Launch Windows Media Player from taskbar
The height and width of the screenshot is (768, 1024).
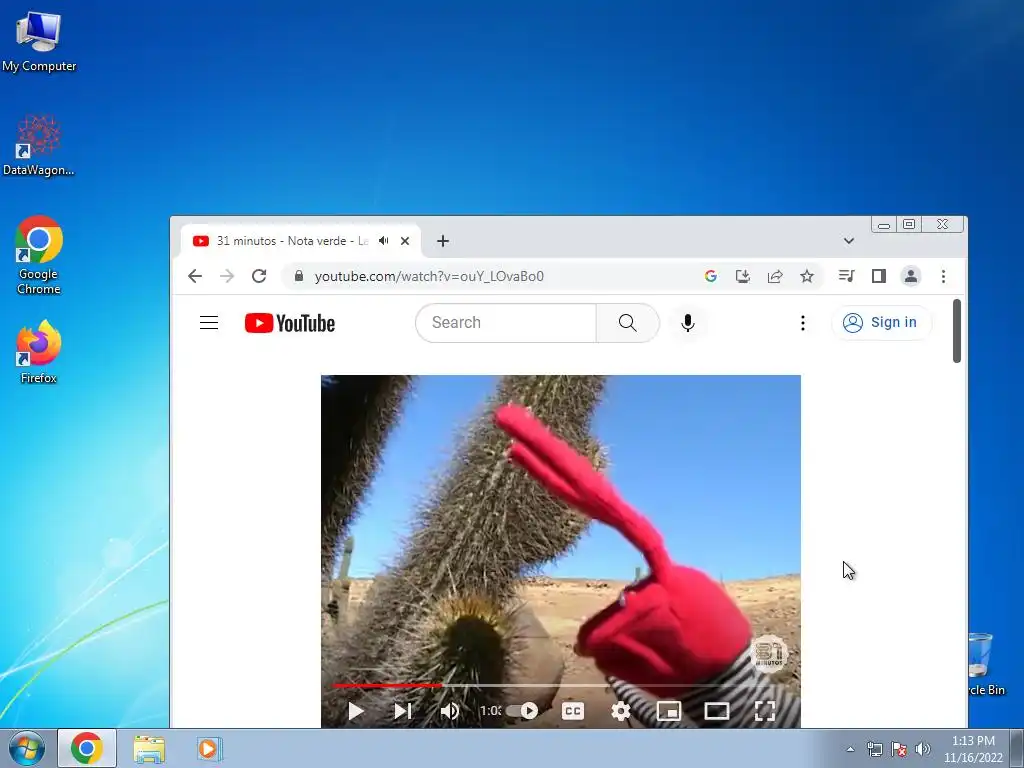point(209,748)
